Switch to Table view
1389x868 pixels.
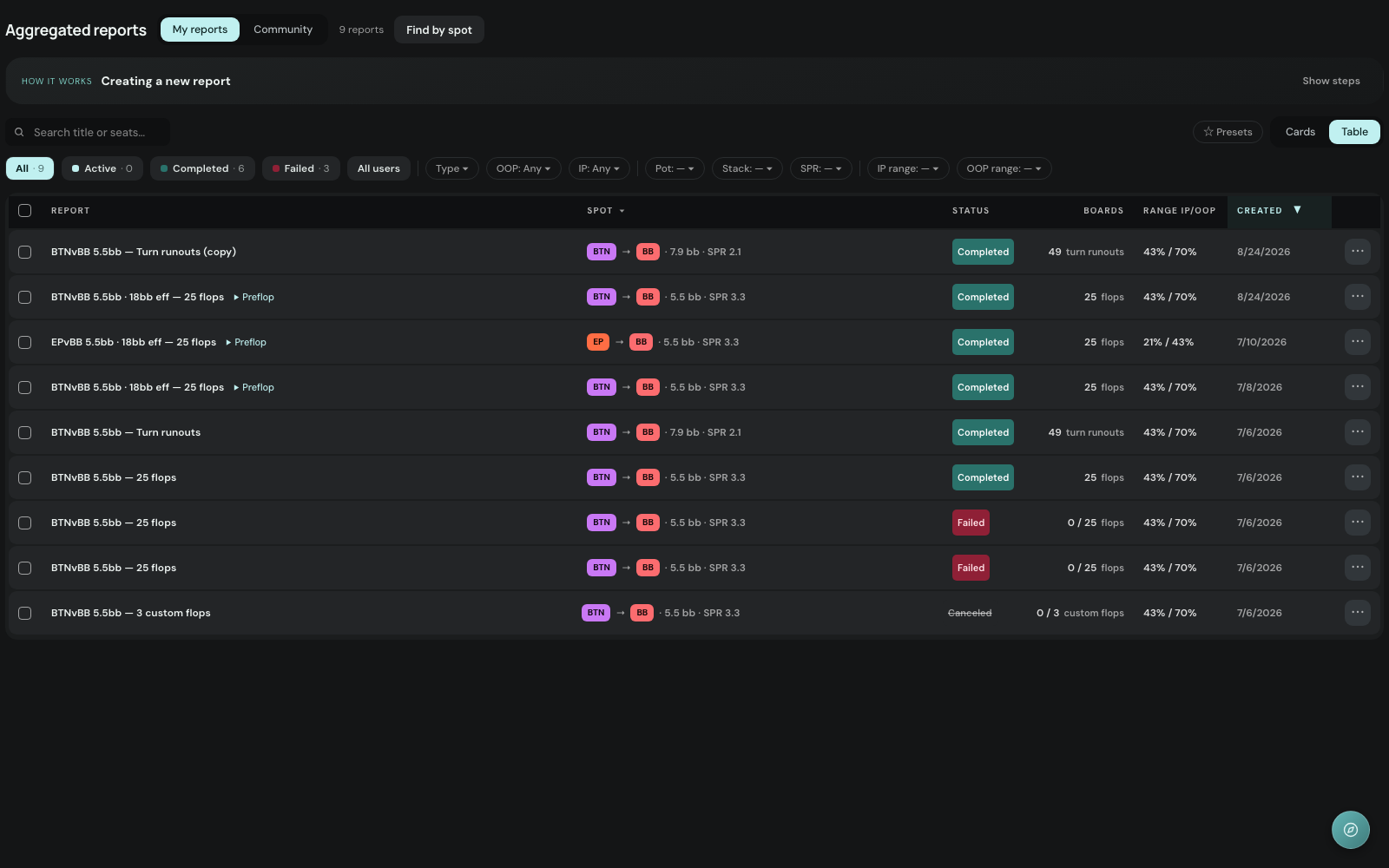click(x=1354, y=132)
